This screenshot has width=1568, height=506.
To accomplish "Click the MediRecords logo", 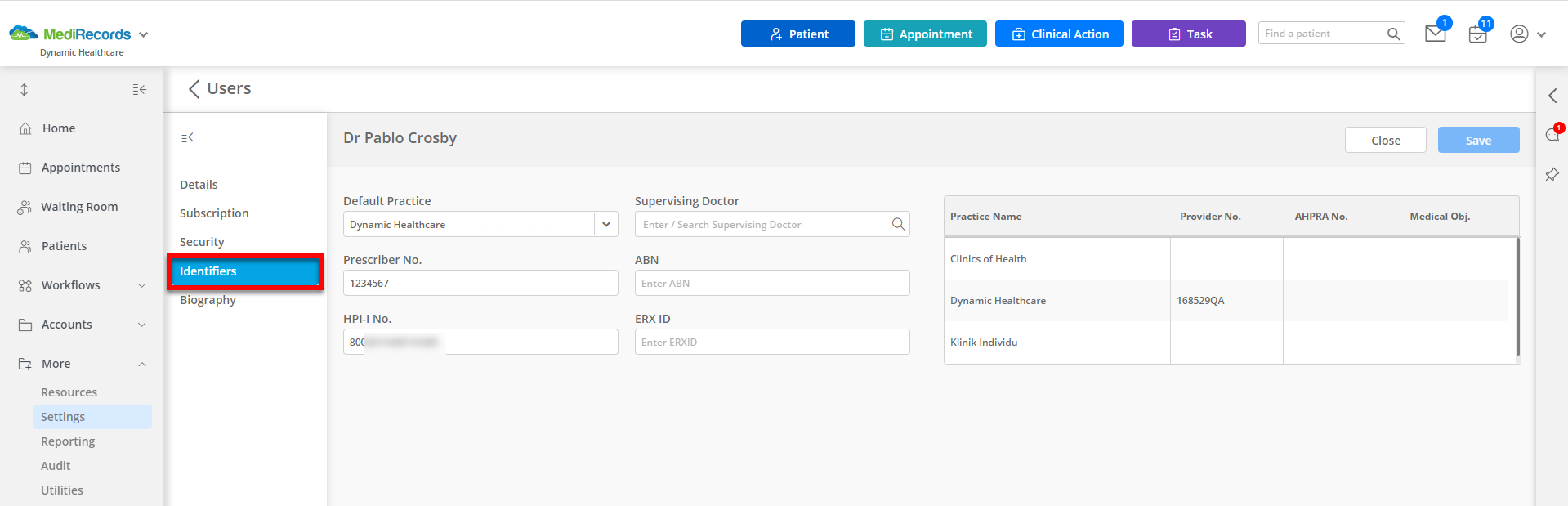I will pyautogui.click(x=69, y=34).
